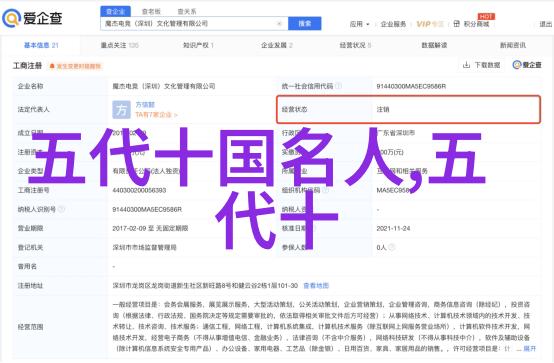Click the 积分商城 shop icon
The width and height of the screenshot is (554, 363).
coord(457,24)
